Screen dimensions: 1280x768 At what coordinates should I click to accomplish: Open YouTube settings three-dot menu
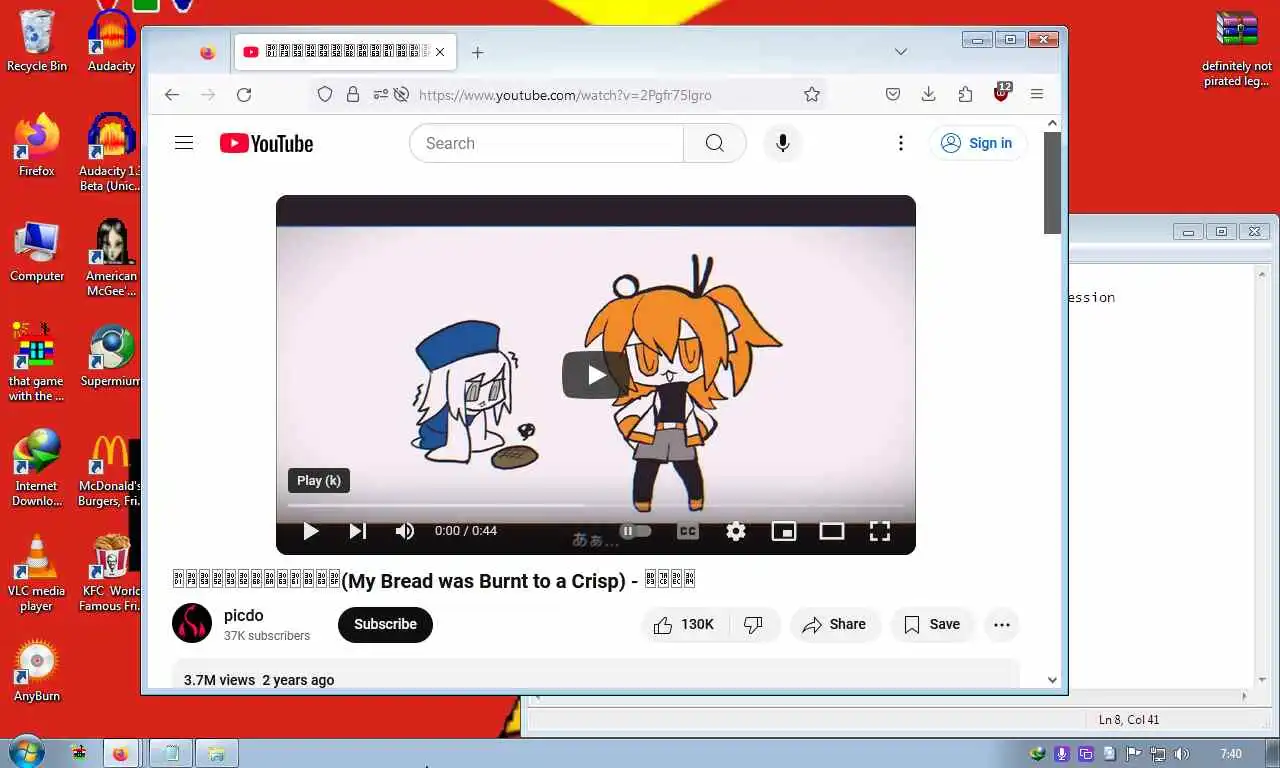(901, 143)
